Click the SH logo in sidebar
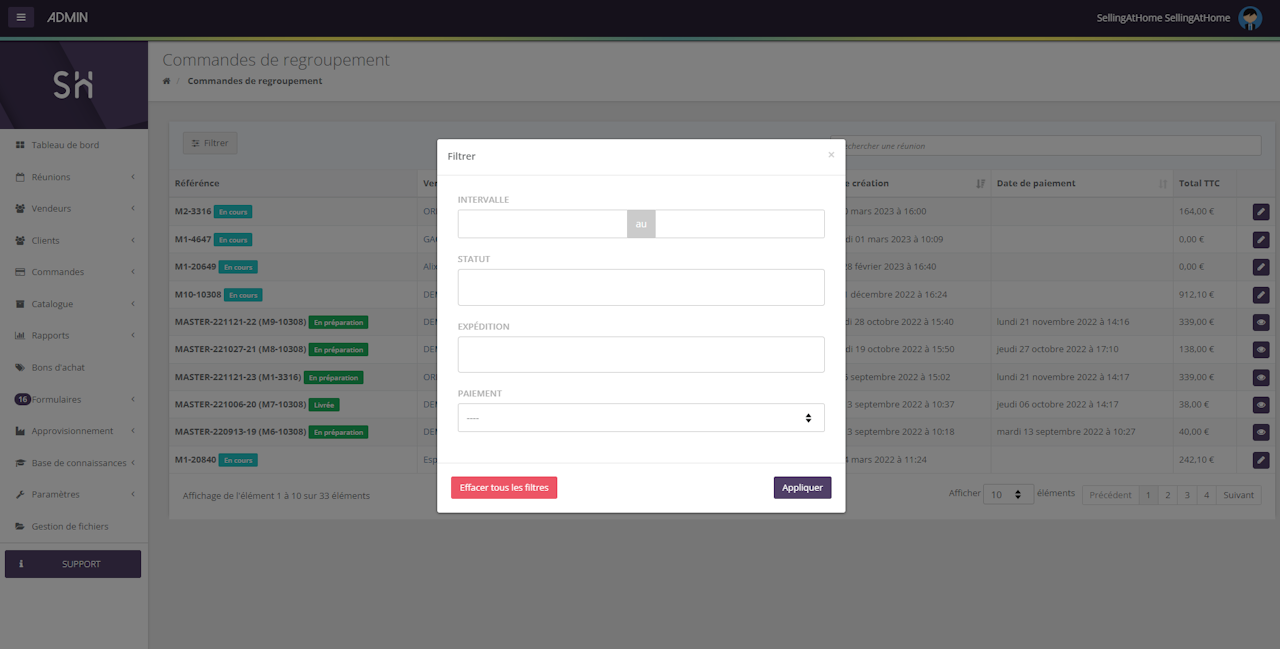 coord(73,86)
